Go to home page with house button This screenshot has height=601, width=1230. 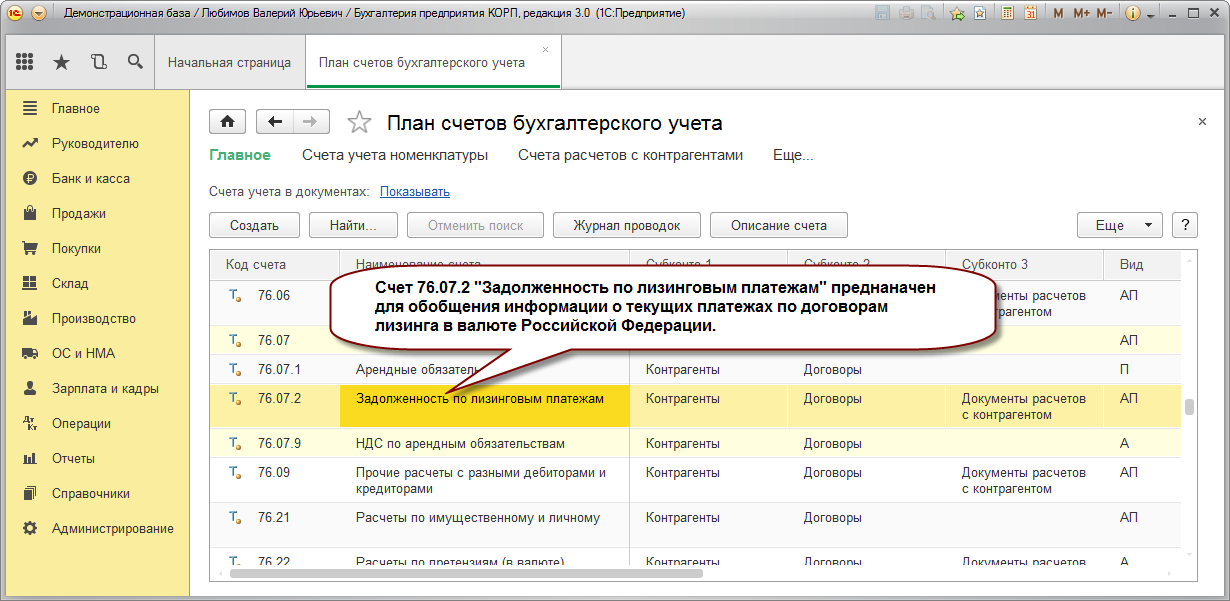point(227,122)
